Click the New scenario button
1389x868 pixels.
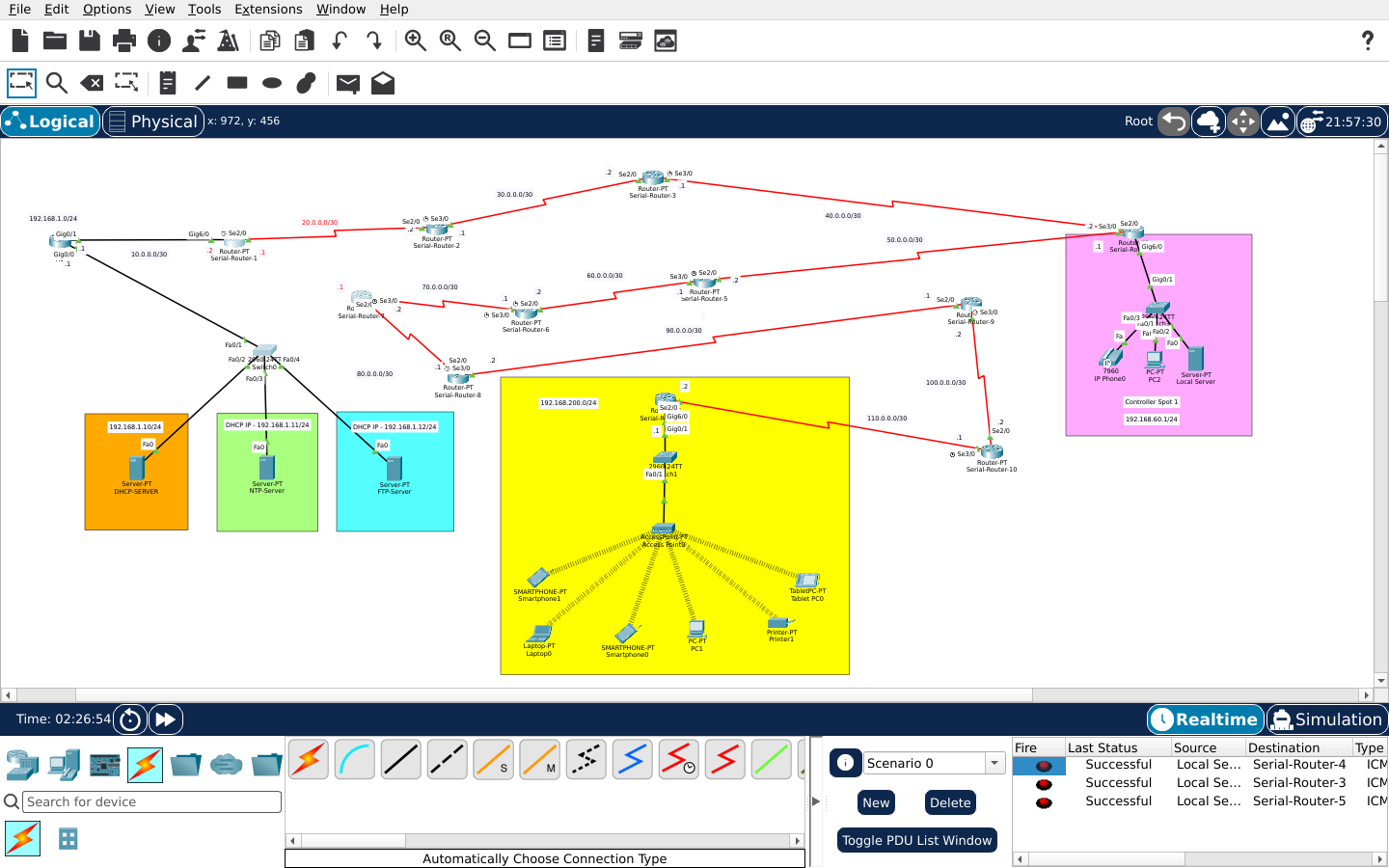pyautogui.click(x=876, y=802)
